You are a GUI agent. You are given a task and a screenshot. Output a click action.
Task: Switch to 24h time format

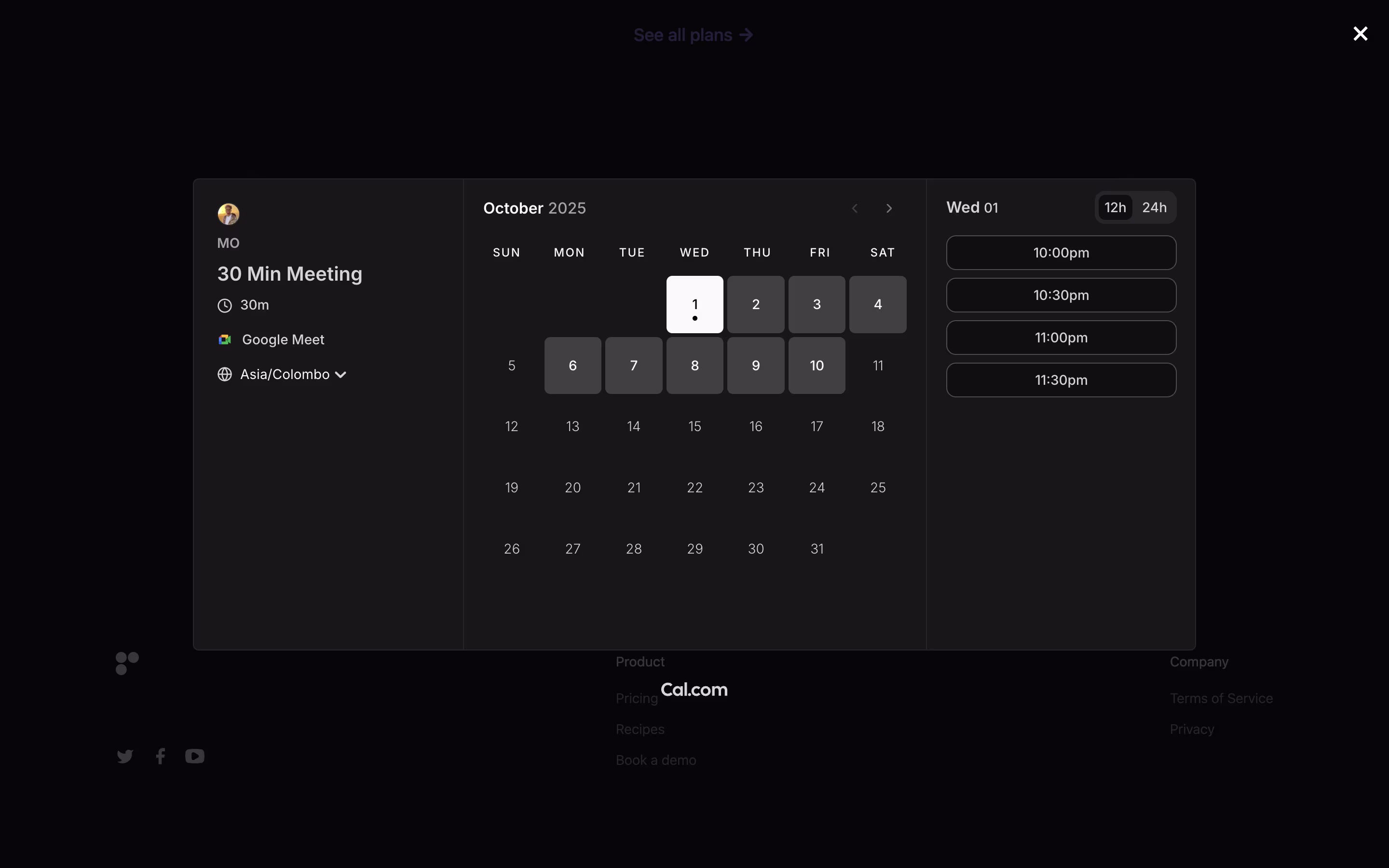[x=1154, y=208]
